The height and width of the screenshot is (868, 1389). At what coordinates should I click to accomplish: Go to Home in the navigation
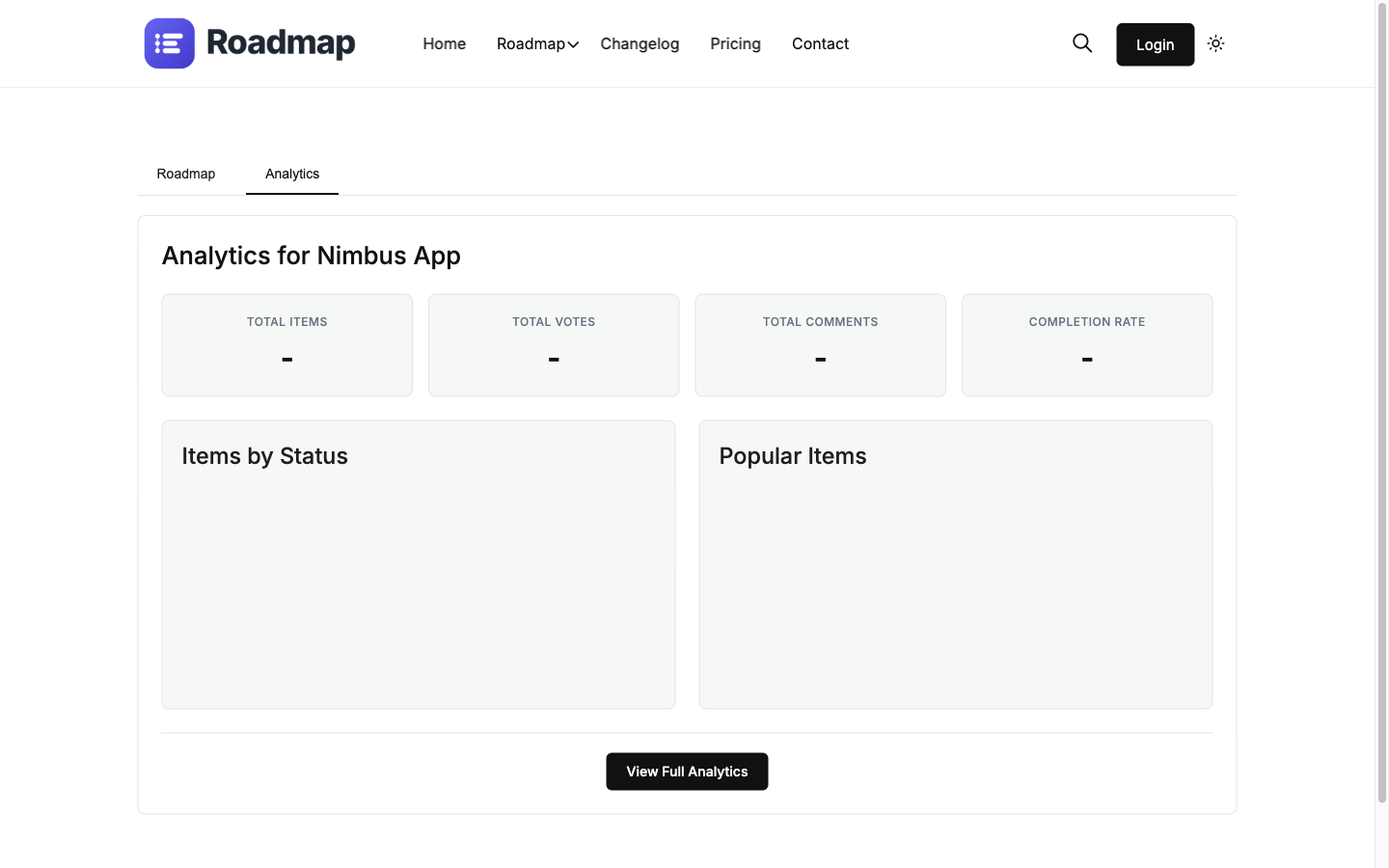click(x=444, y=43)
